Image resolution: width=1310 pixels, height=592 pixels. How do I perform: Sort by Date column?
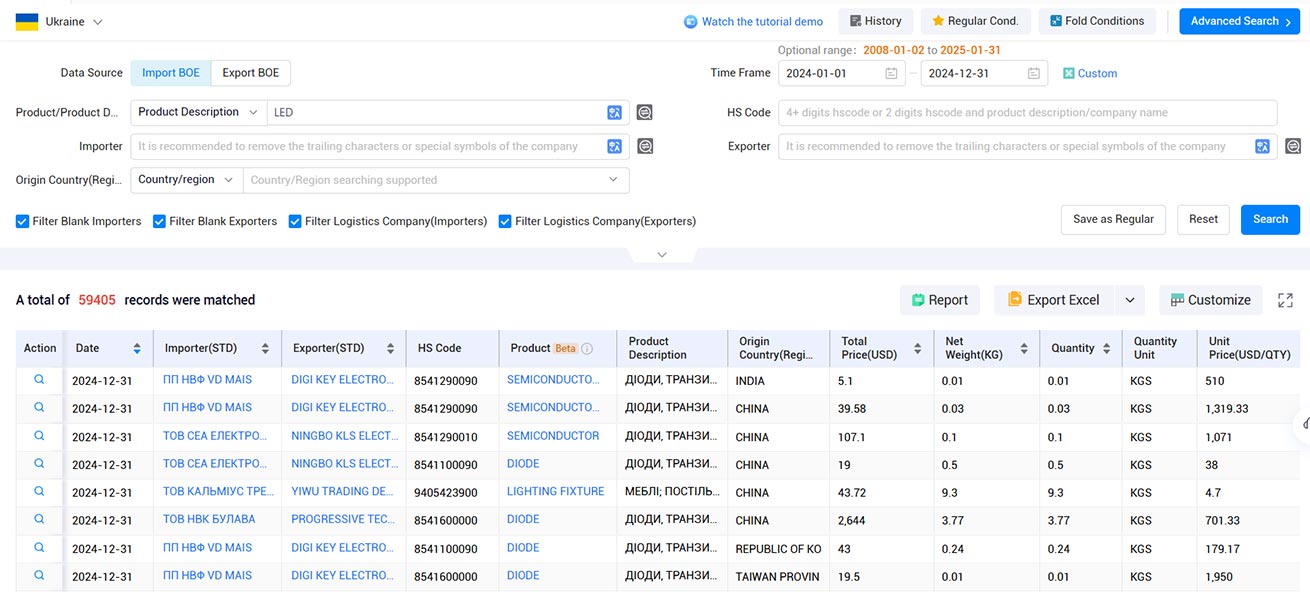[x=136, y=348]
